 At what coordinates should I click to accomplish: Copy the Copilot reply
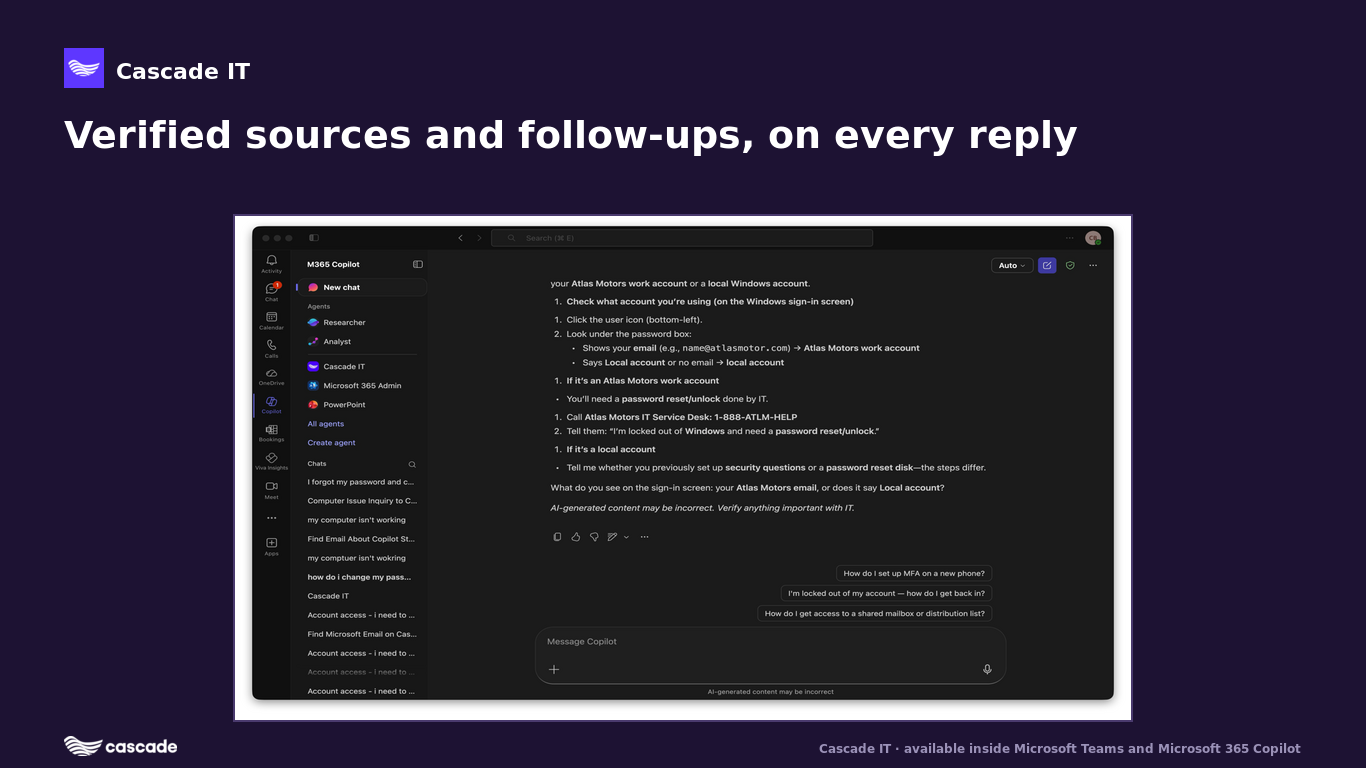(557, 537)
